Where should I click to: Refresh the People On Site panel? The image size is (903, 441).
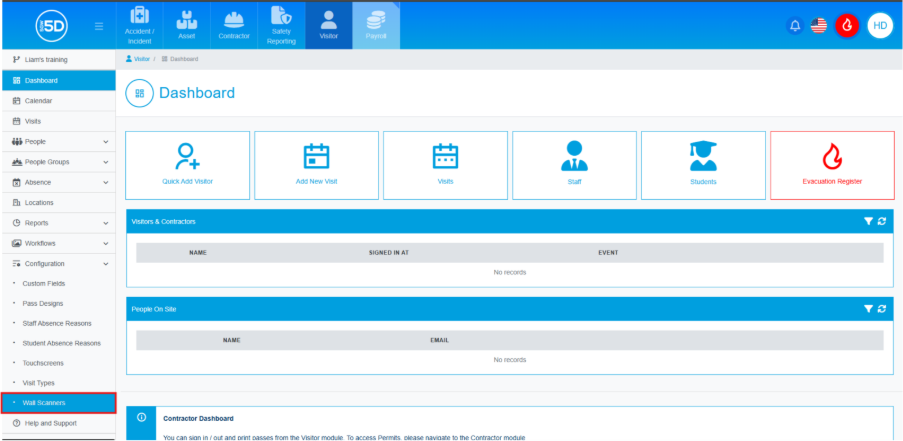(882, 310)
